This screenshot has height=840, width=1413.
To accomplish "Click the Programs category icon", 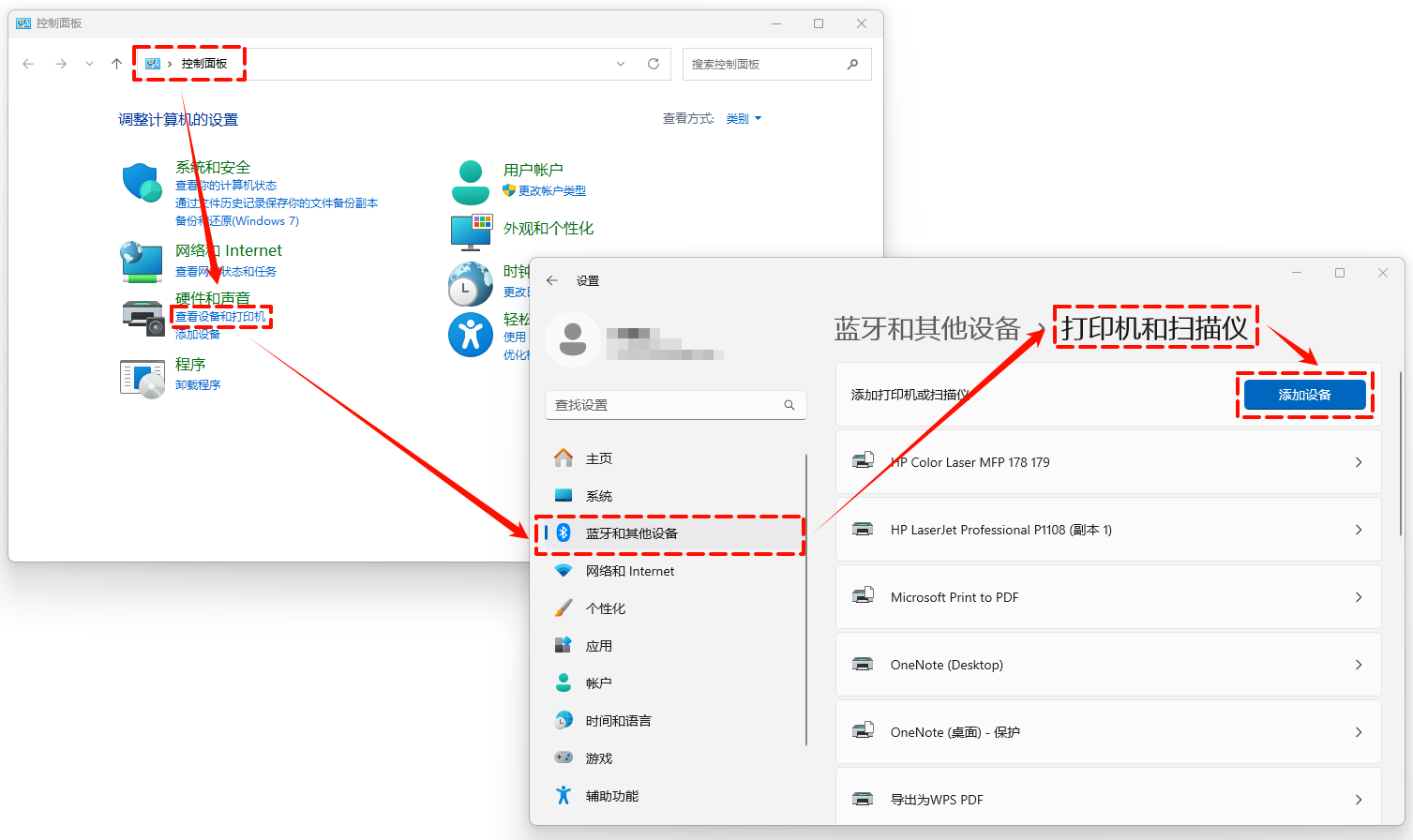I will click(x=143, y=378).
